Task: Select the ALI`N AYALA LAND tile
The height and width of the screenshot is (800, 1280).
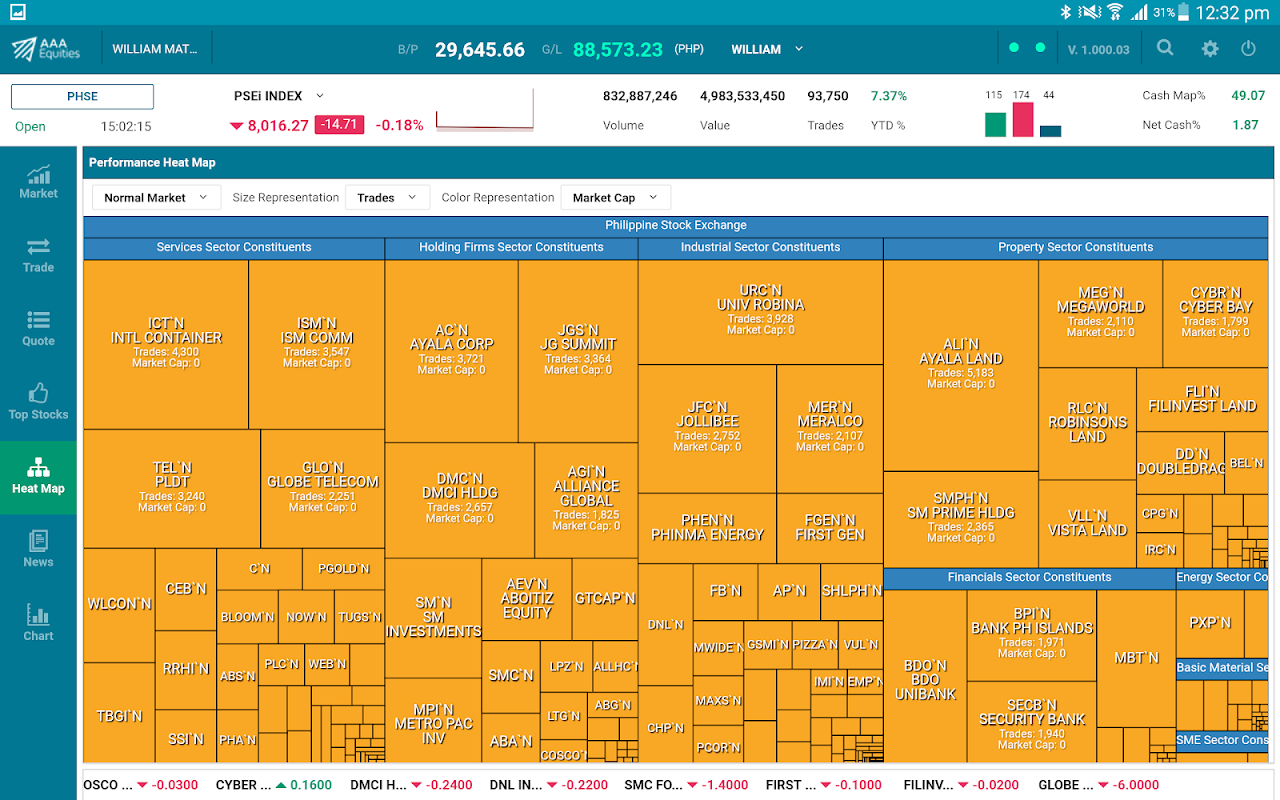Action: pos(960,365)
